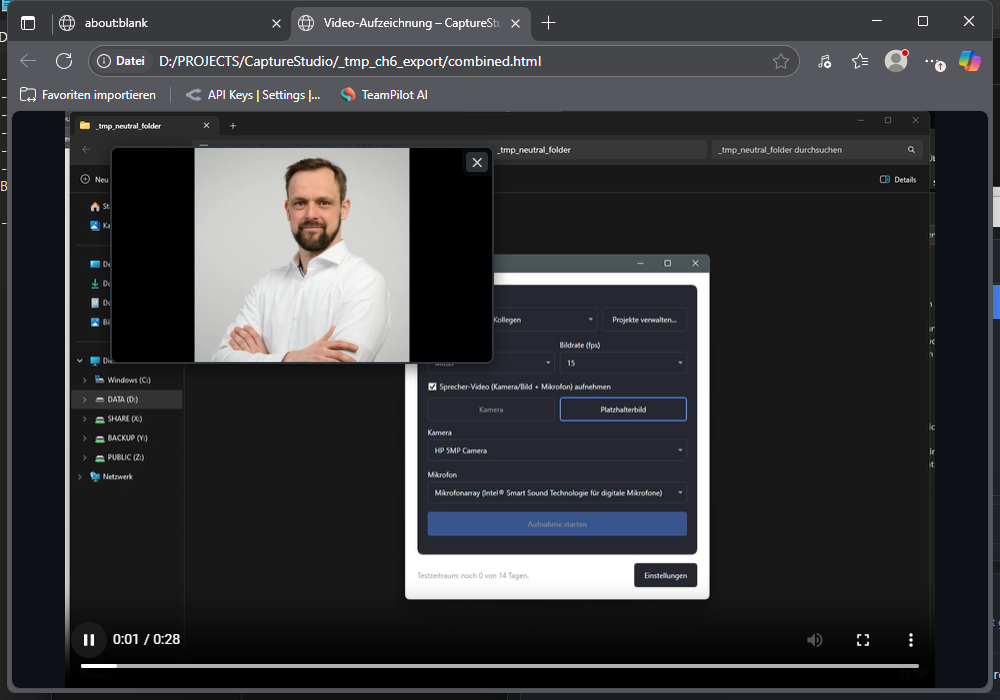Open browser settings and more menu
The height and width of the screenshot is (700, 1000).
point(934,62)
